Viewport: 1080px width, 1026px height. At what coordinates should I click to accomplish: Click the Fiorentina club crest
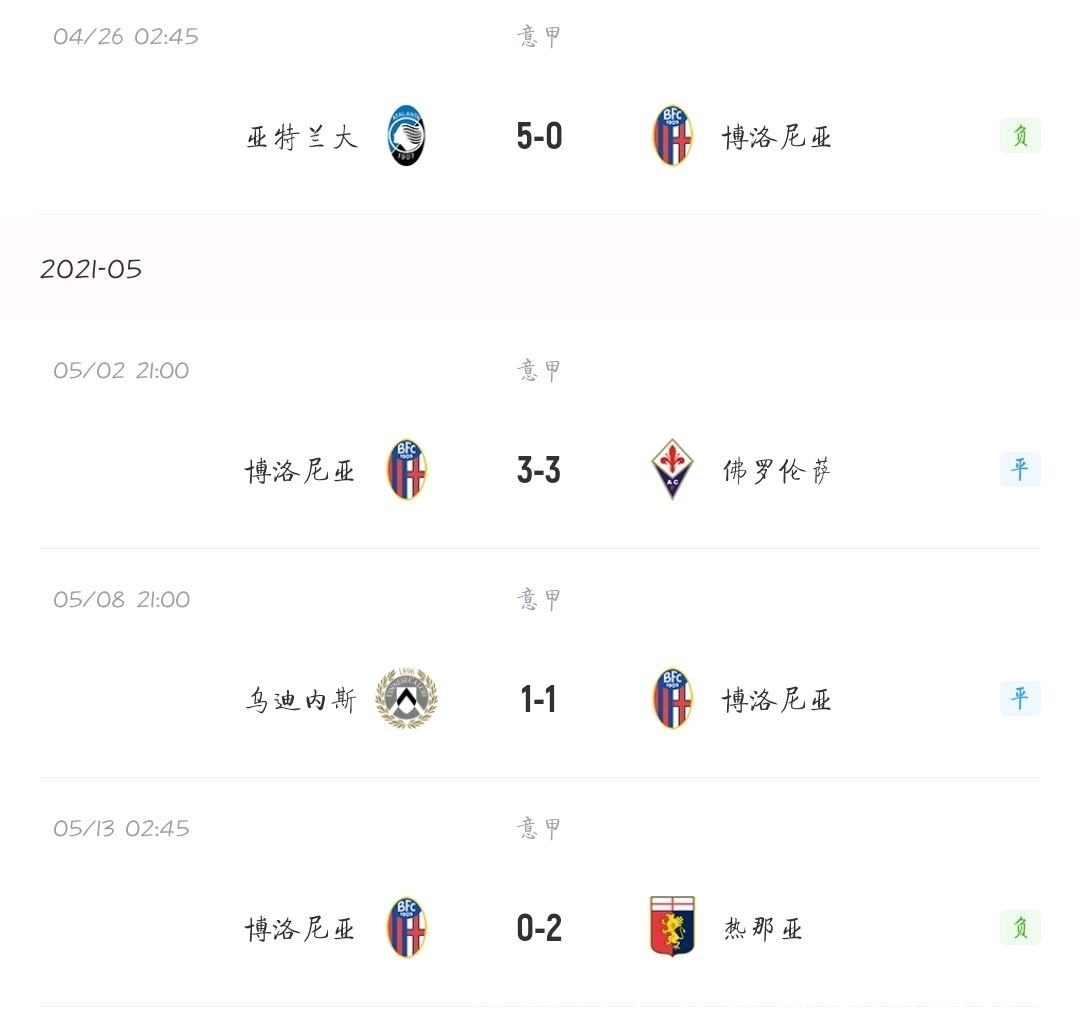click(x=672, y=470)
